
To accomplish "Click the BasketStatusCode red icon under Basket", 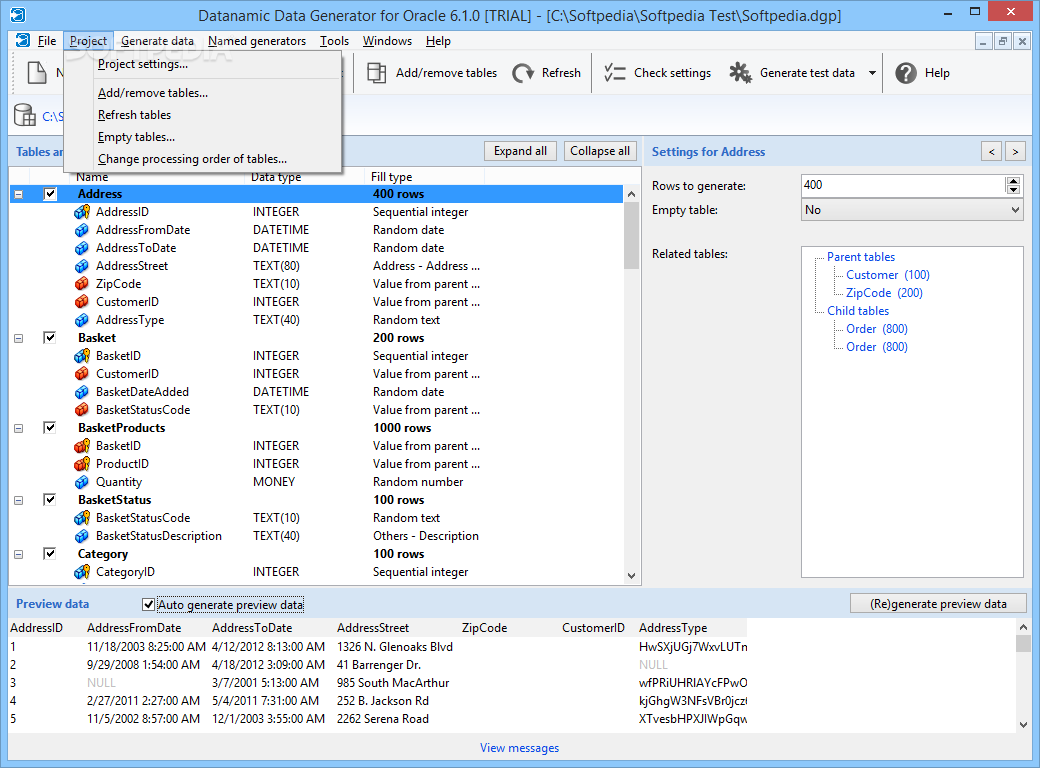I will pyautogui.click(x=82, y=410).
